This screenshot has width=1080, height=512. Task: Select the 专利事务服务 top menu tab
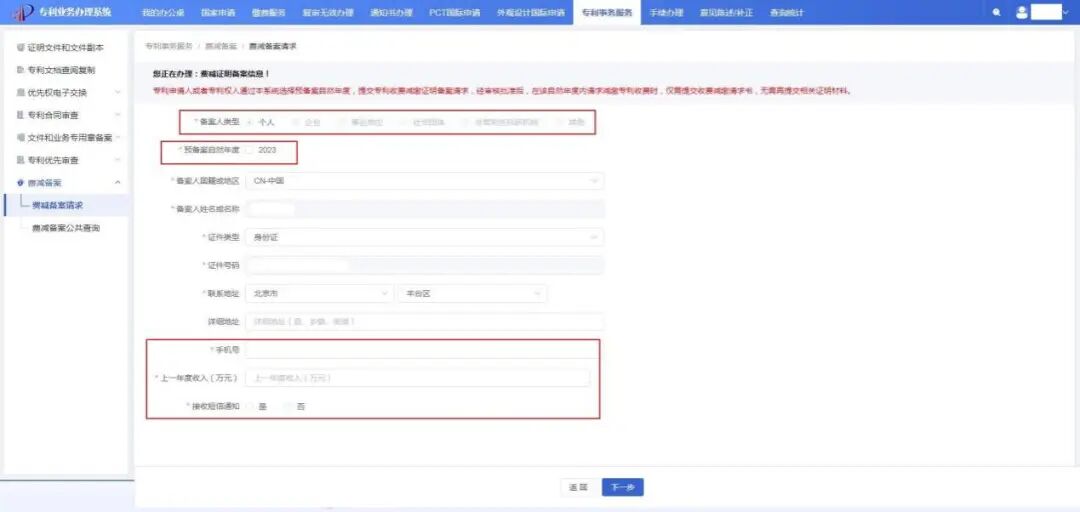pyautogui.click(x=606, y=12)
